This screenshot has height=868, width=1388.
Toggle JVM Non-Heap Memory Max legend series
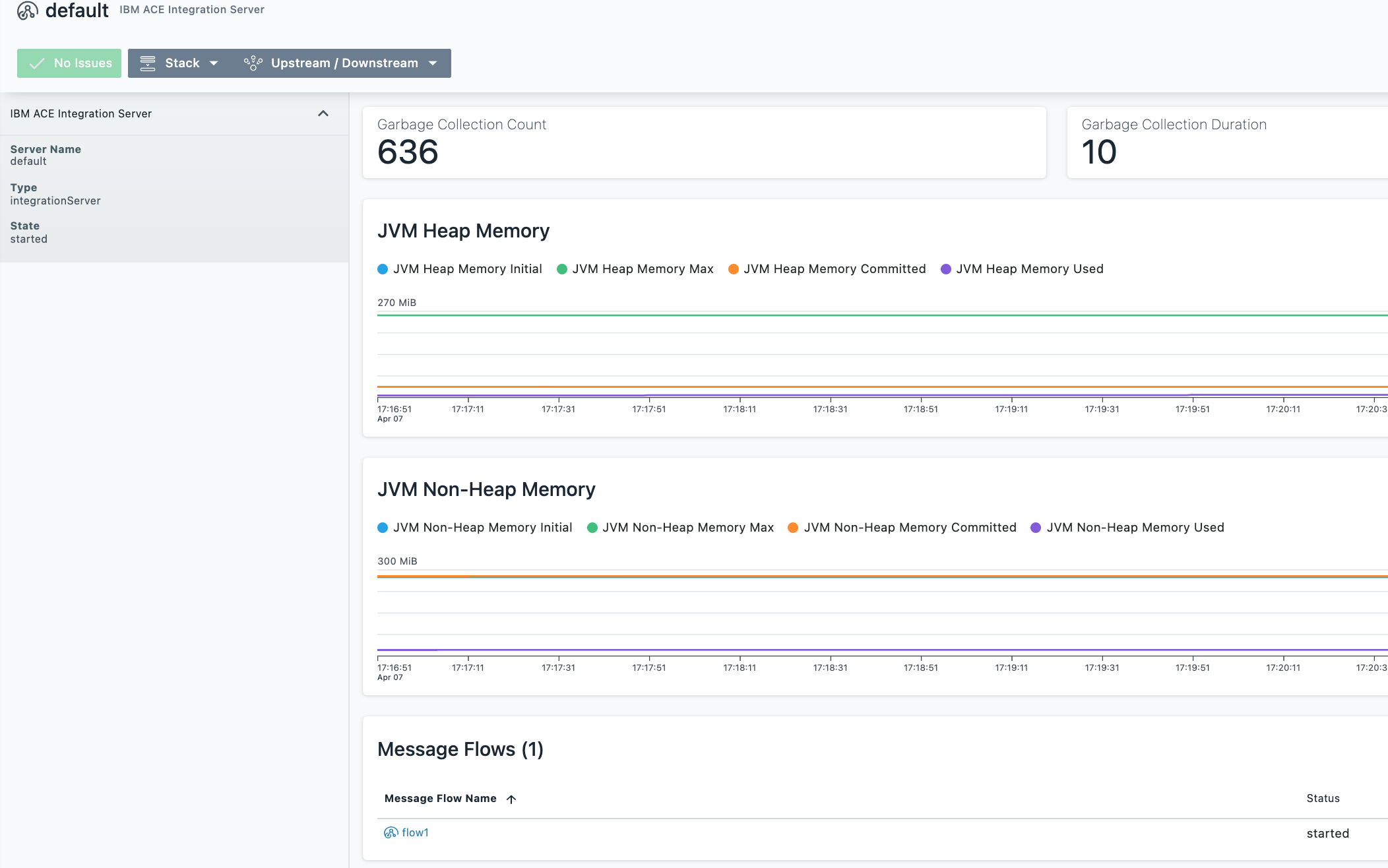(680, 528)
